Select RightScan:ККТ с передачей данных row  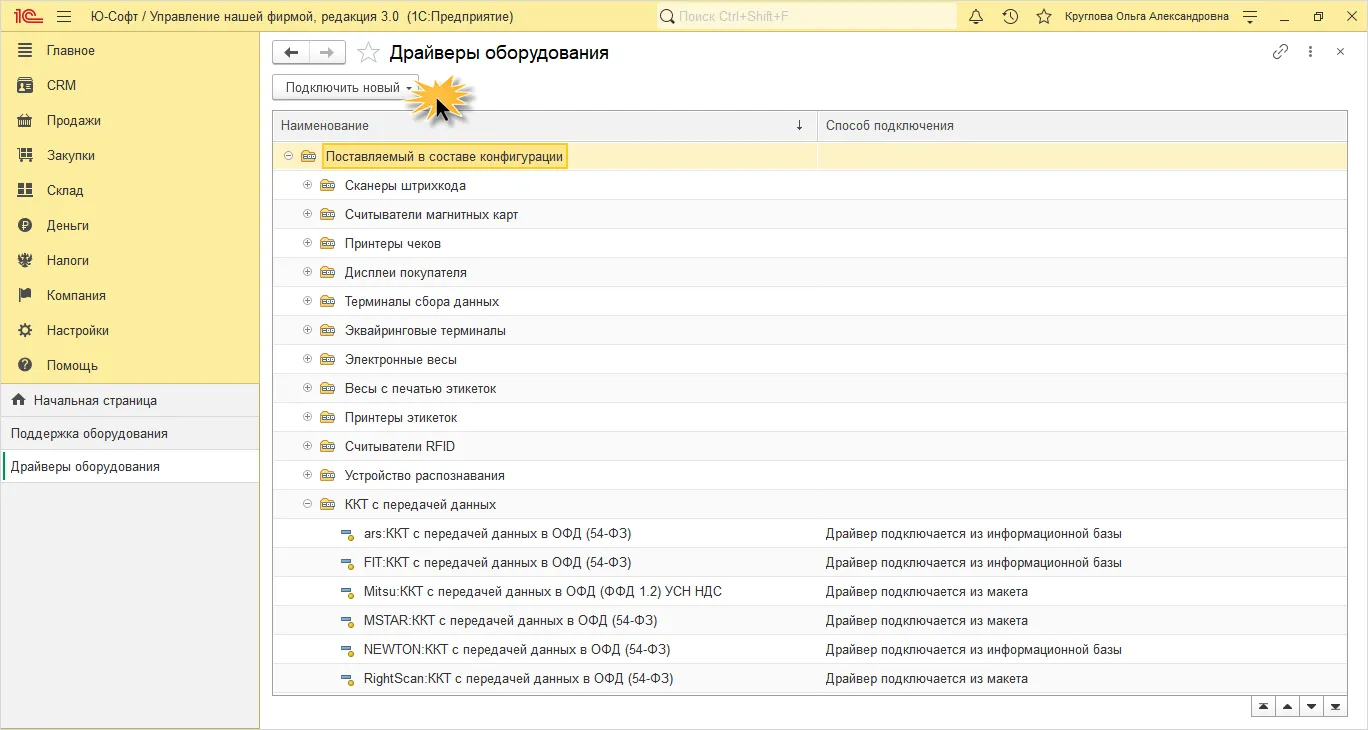(x=810, y=678)
